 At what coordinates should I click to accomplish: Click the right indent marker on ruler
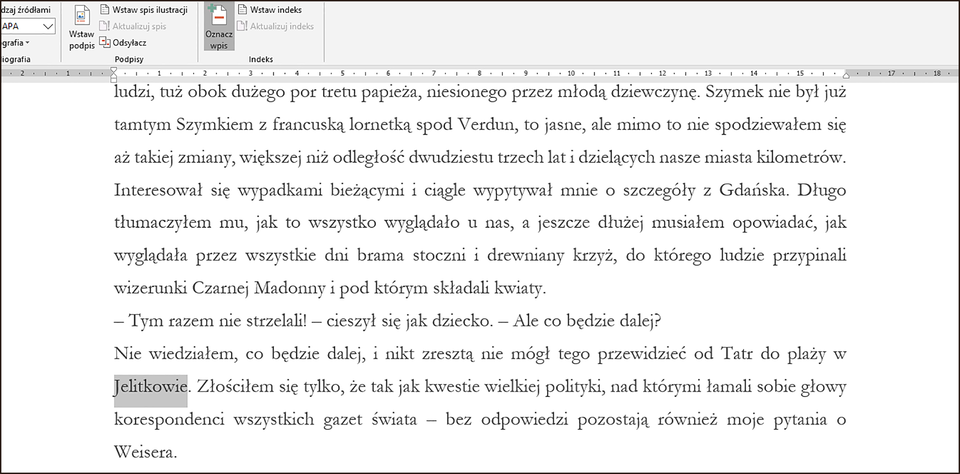(x=846, y=75)
